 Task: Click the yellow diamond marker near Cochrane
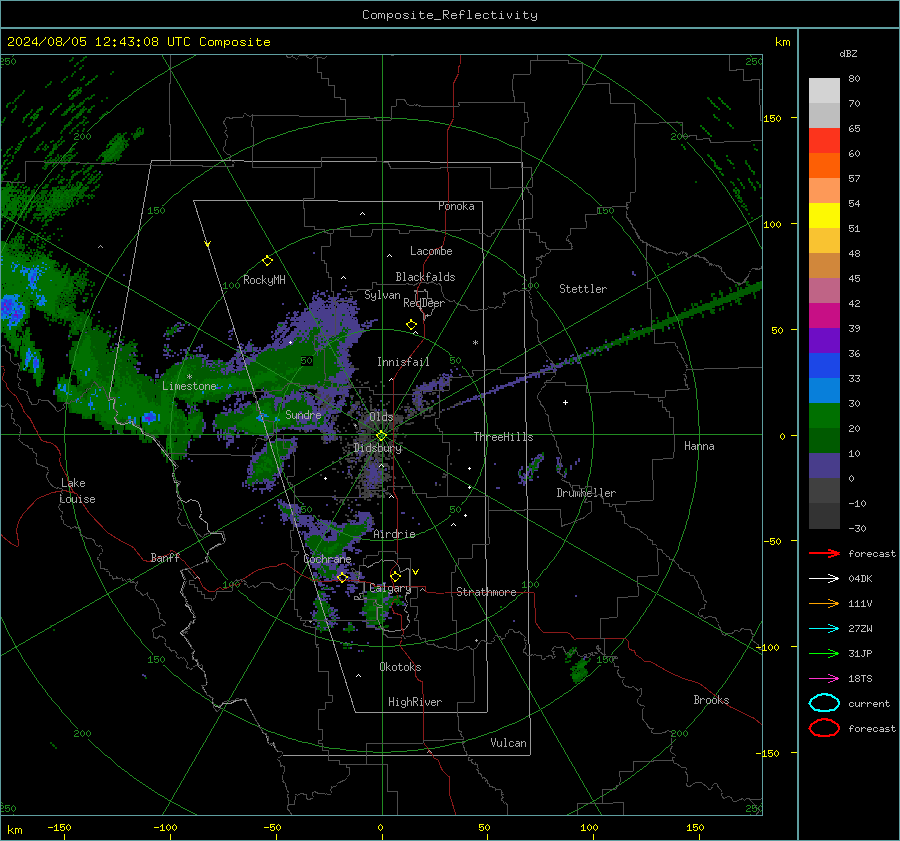(342, 578)
